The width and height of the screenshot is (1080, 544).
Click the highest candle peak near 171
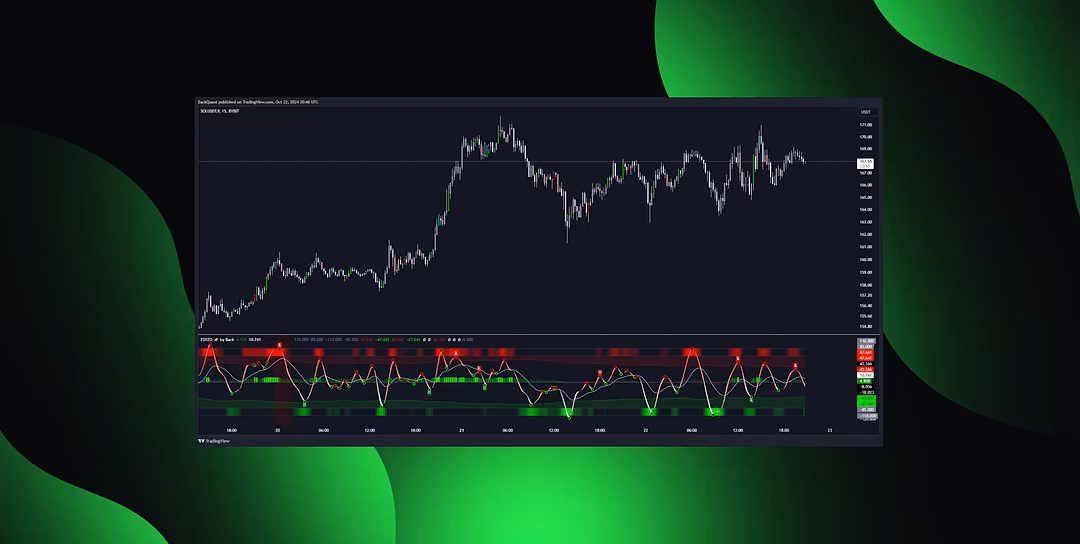coord(500,119)
